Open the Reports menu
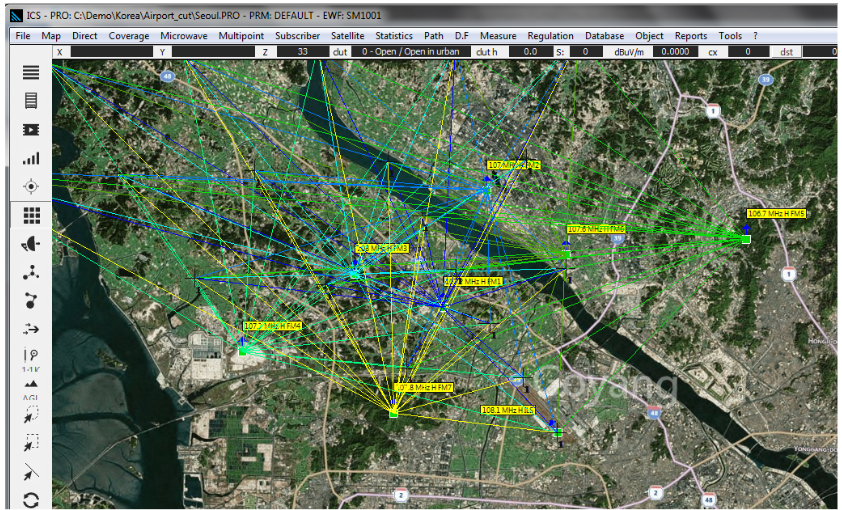The image size is (842, 510). click(691, 36)
